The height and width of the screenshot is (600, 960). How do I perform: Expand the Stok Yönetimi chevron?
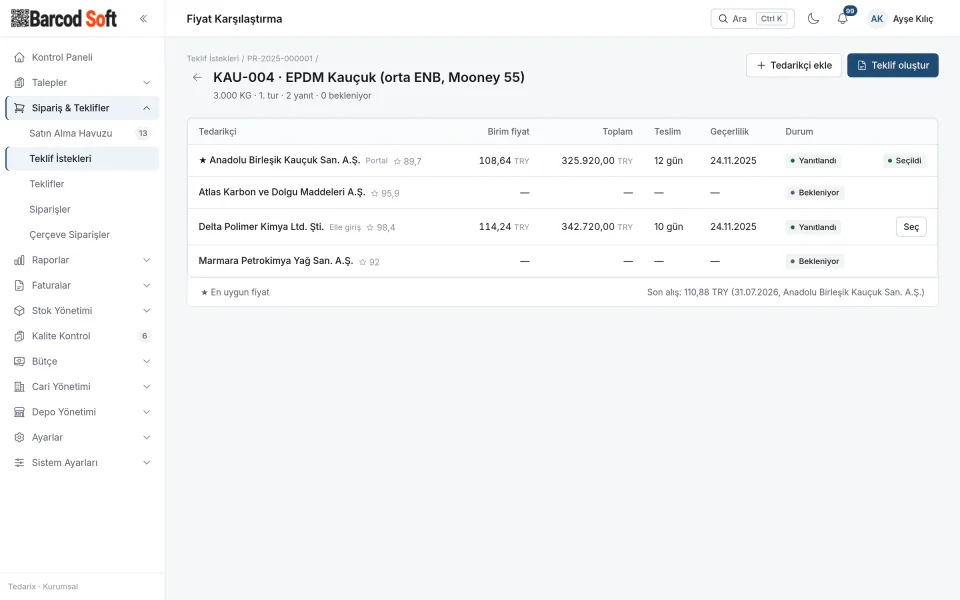coord(146,310)
